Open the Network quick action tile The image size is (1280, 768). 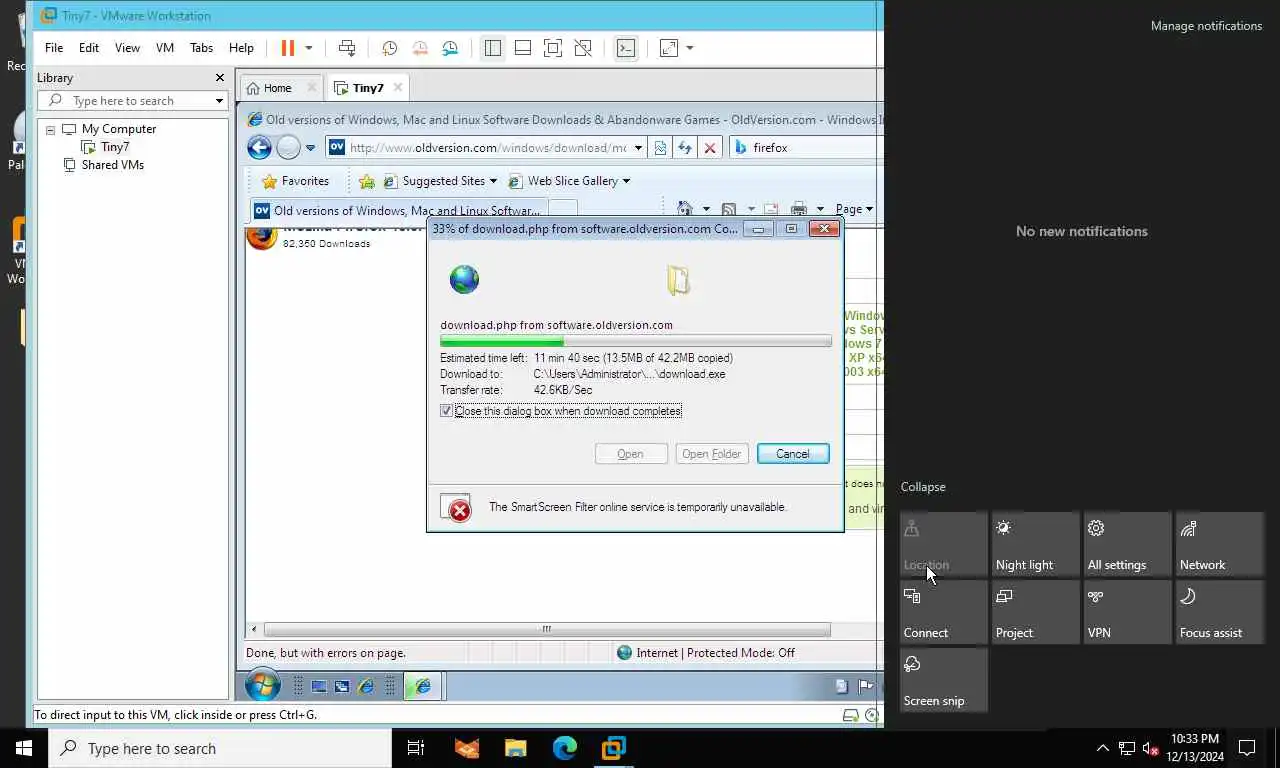pyautogui.click(x=1220, y=544)
